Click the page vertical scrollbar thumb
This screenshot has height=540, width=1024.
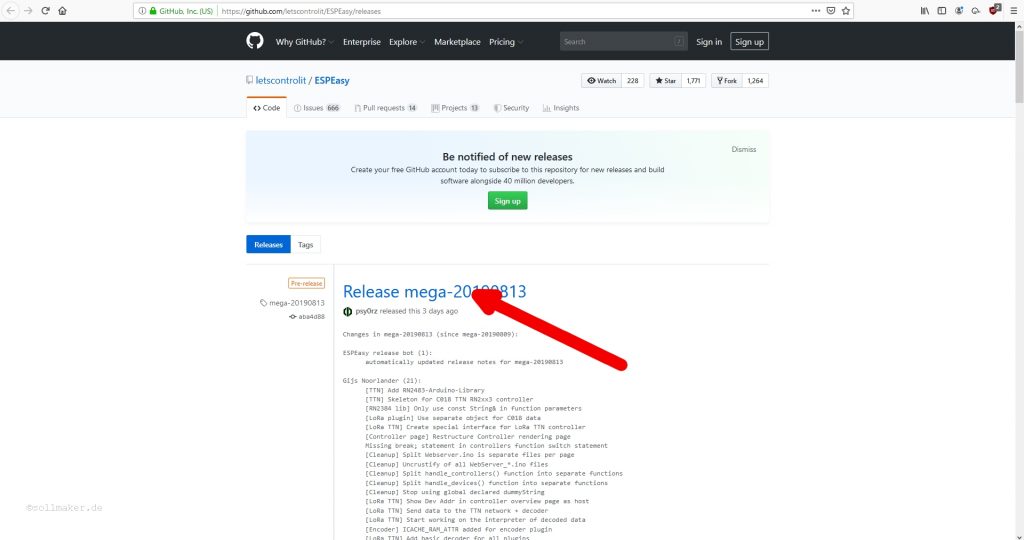(x=1019, y=65)
